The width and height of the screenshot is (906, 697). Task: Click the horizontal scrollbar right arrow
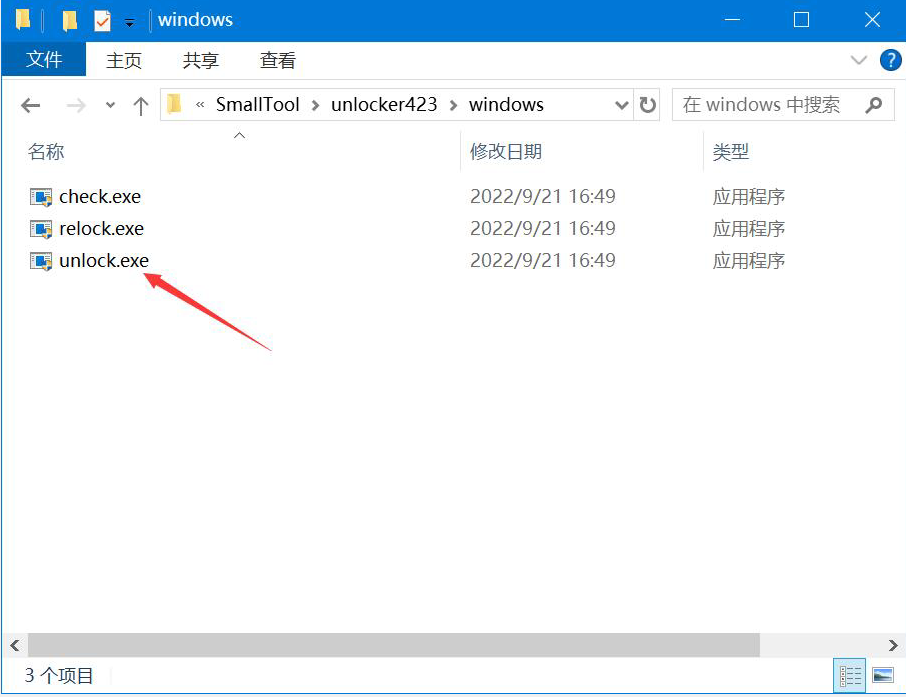point(893,645)
